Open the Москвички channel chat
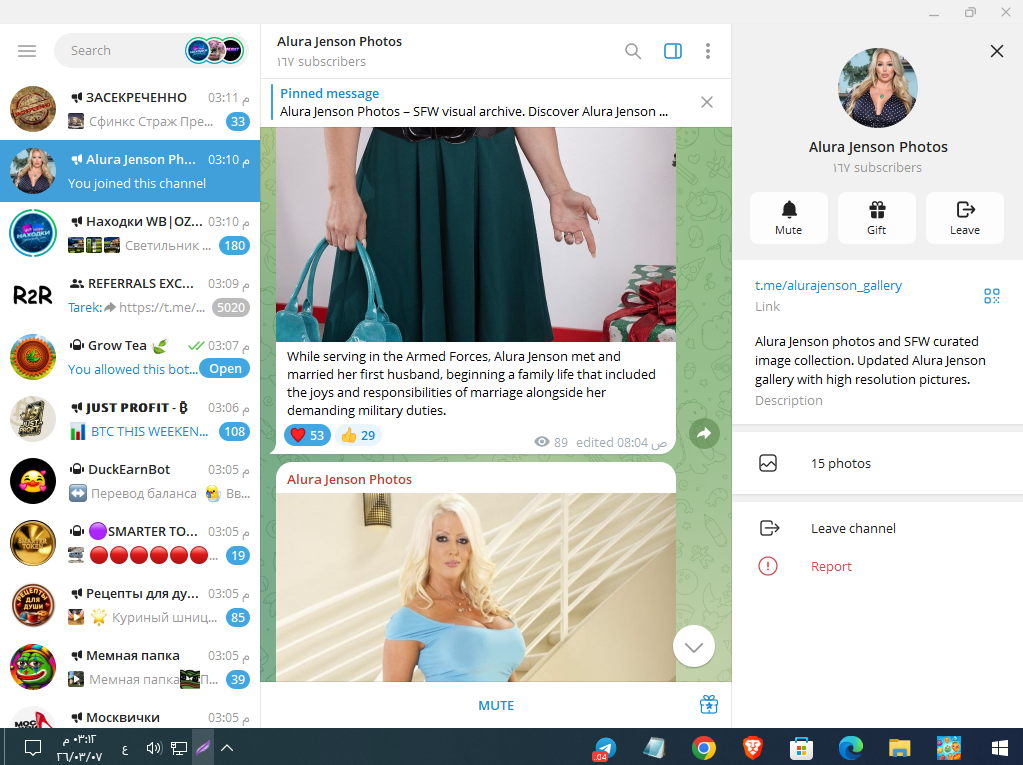 [x=130, y=713]
